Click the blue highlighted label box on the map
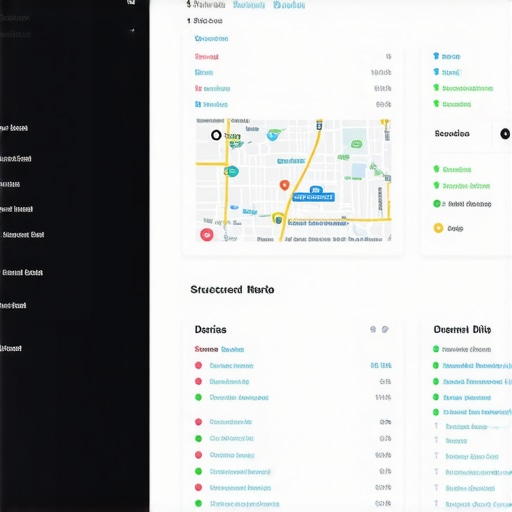This screenshot has width=512, height=512. click(313, 197)
